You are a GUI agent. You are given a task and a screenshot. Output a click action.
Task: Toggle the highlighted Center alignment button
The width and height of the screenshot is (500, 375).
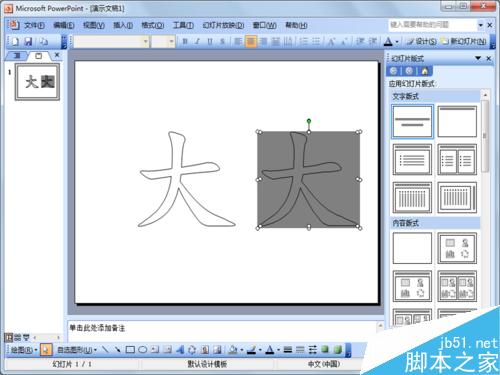[x=251, y=42]
